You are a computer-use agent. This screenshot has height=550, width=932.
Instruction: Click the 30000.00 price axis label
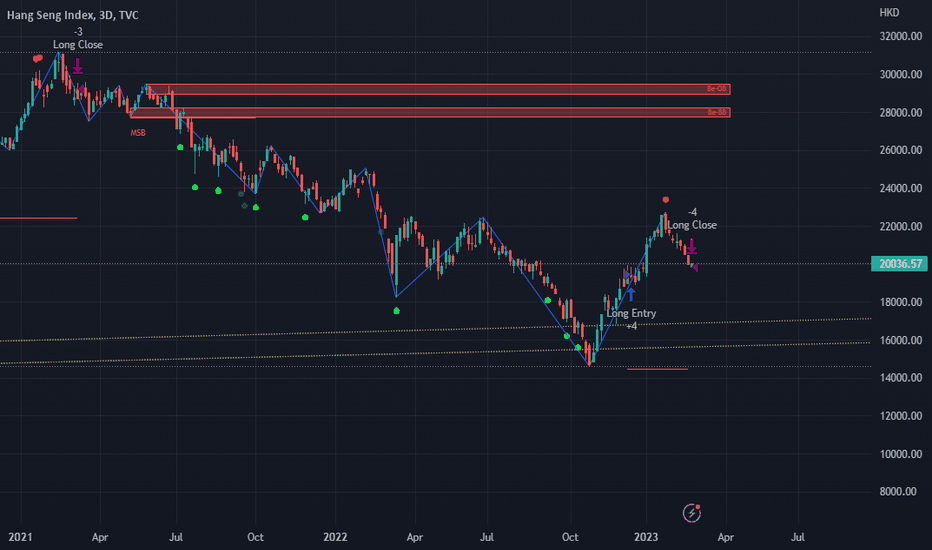[x=900, y=74]
